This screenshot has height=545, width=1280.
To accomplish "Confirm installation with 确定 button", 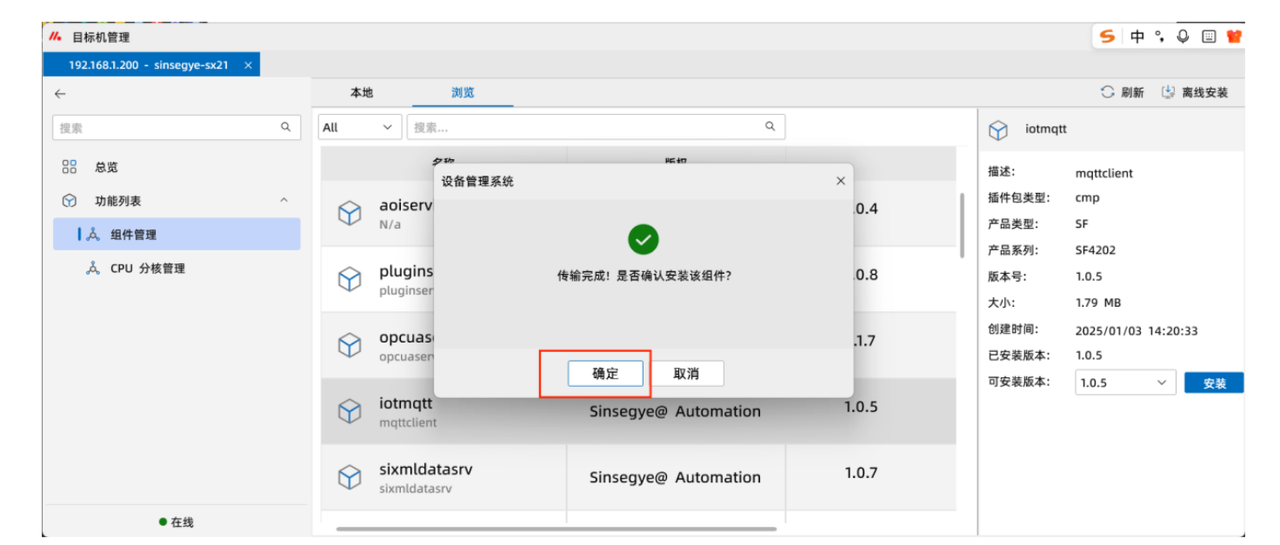I will [x=605, y=373].
